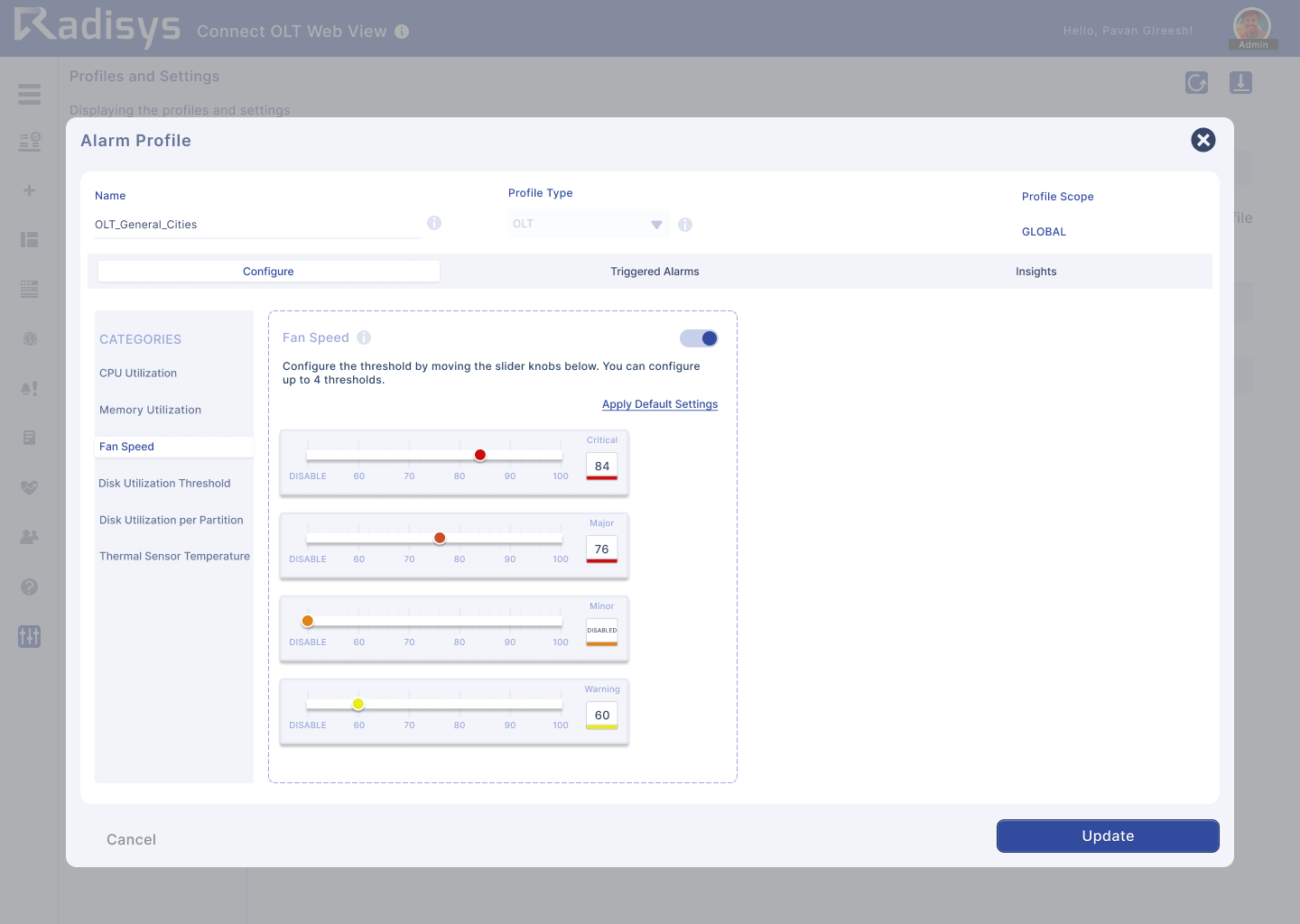Click the download icon near Profiles and Settings

[x=1240, y=82]
